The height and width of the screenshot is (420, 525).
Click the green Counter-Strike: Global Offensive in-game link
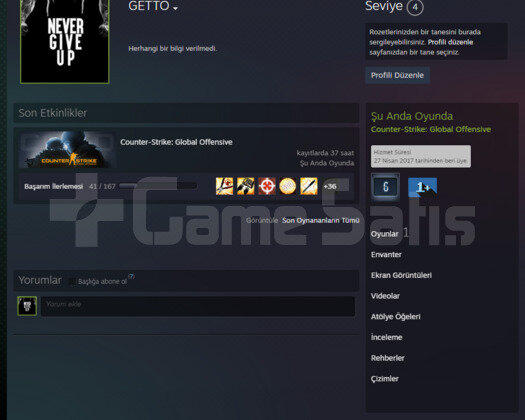pyautogui.click(x=431, y=129)
